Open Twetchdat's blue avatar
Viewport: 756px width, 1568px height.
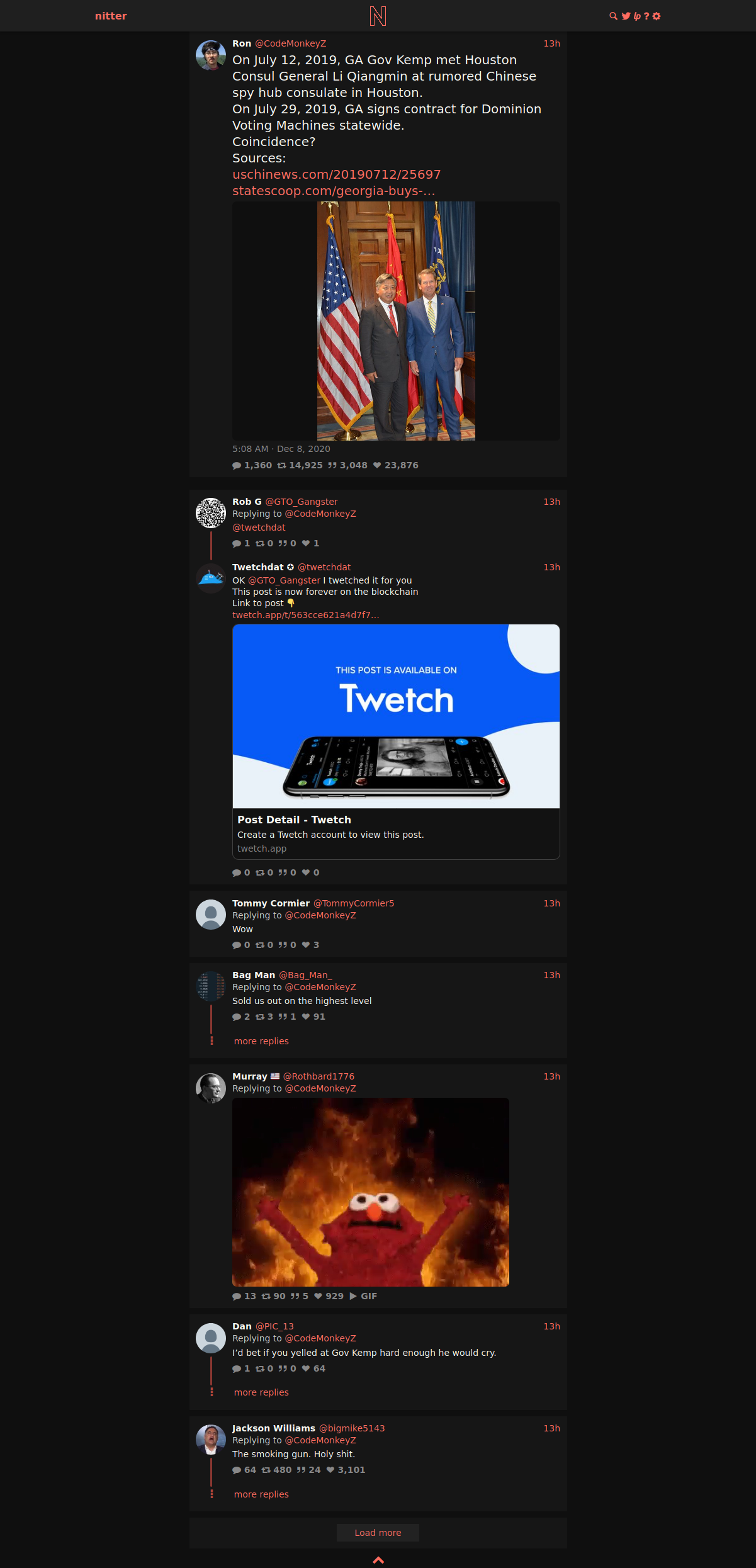pyautogui.click(x=211, y=578)
